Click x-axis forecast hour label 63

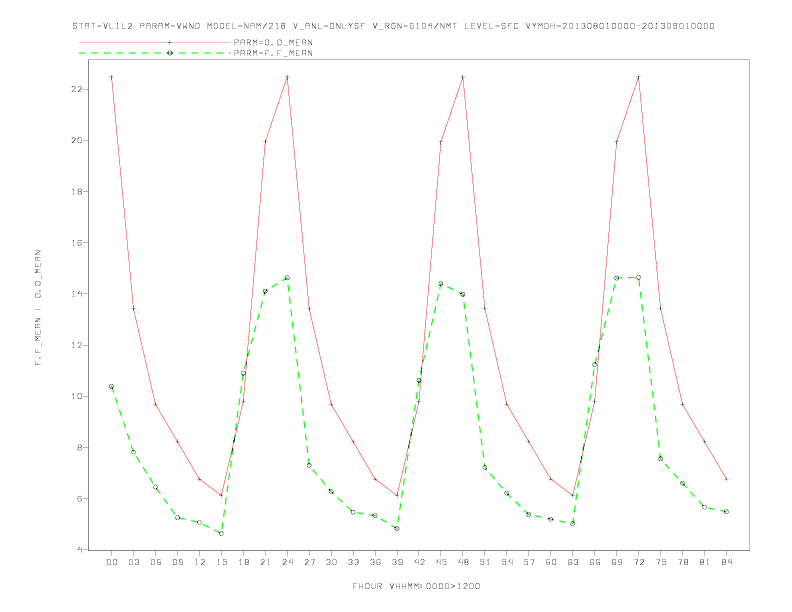coord(573,562)
